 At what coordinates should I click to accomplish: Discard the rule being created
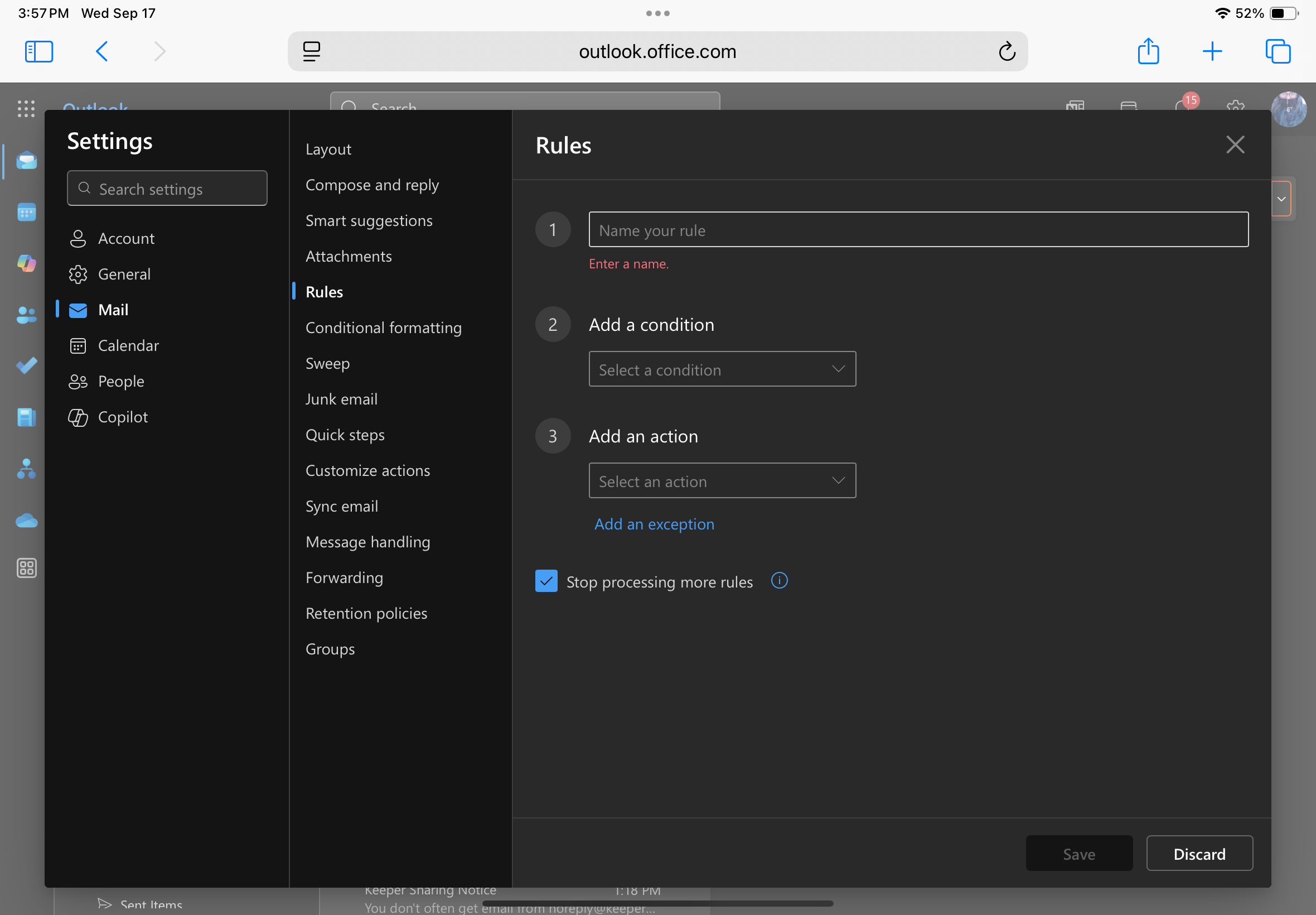coord(1199,854)
